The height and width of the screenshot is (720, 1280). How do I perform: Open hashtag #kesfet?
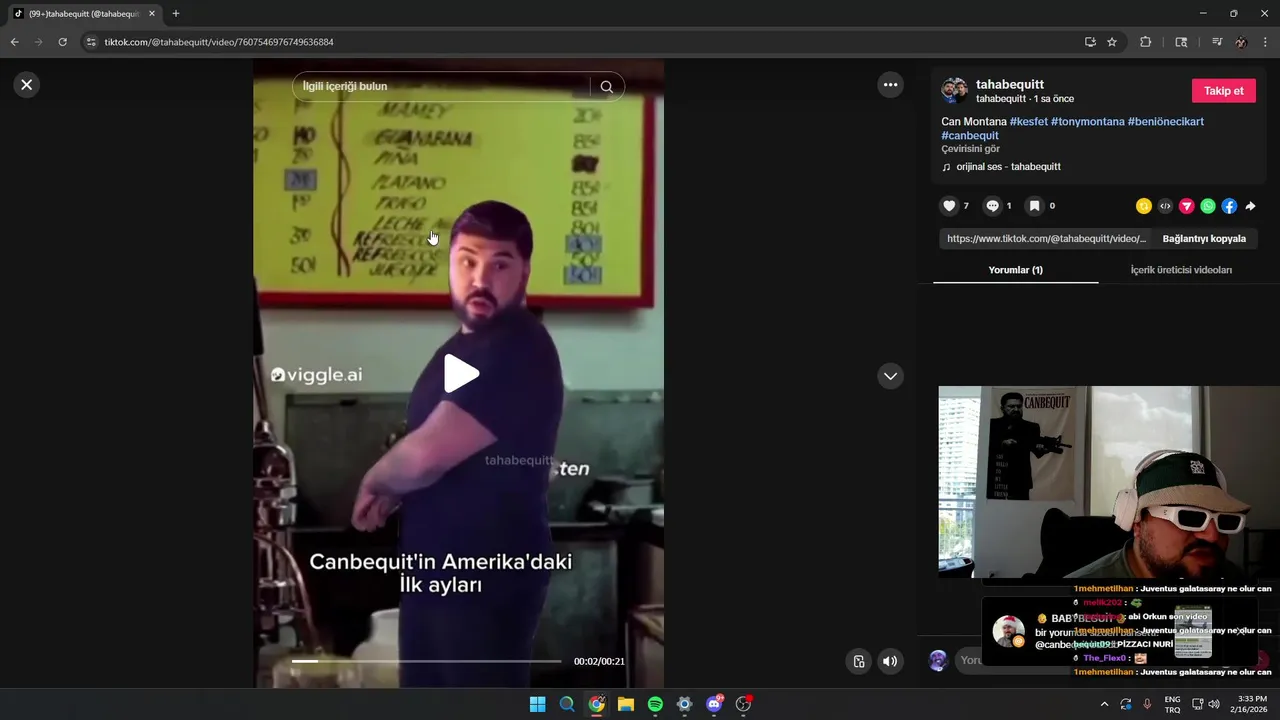tap(1029, 121)
